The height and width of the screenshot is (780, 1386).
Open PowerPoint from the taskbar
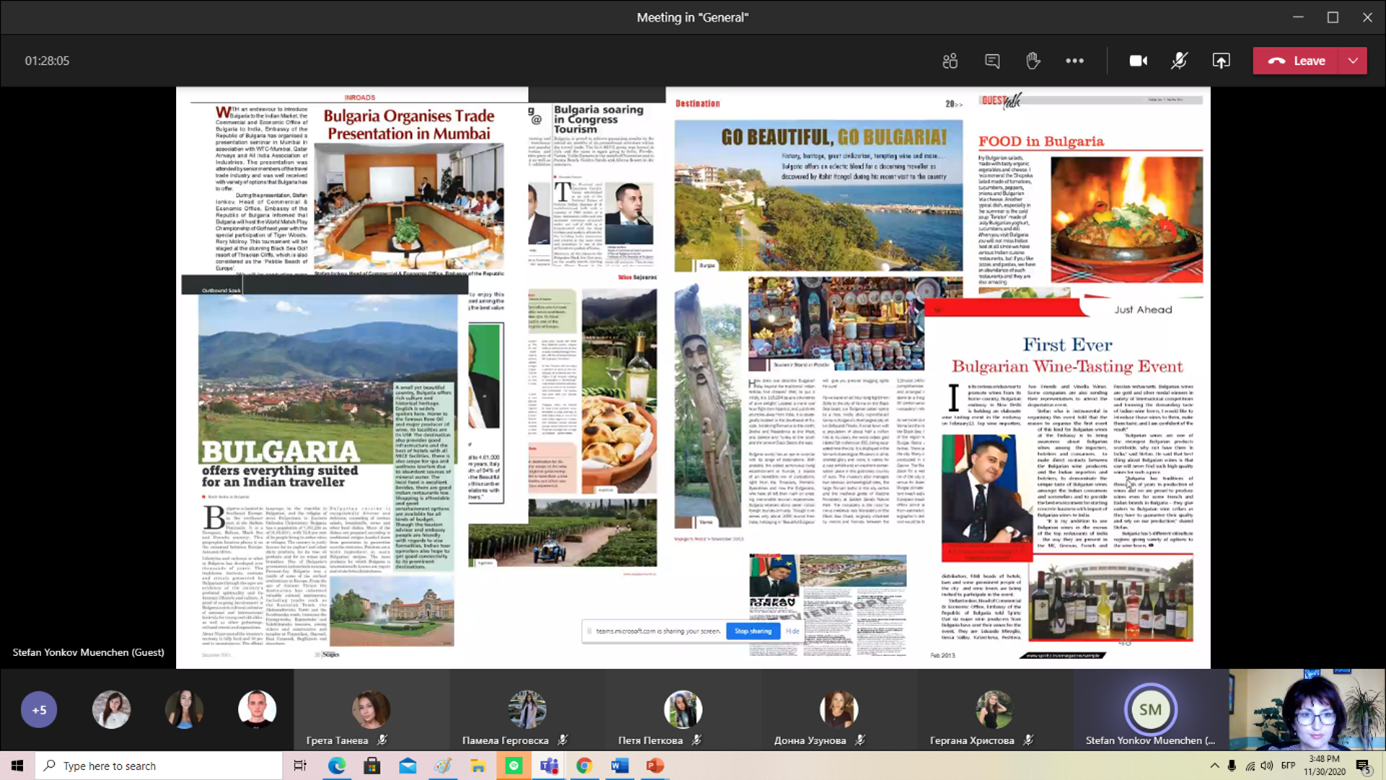tap(655, 766)
